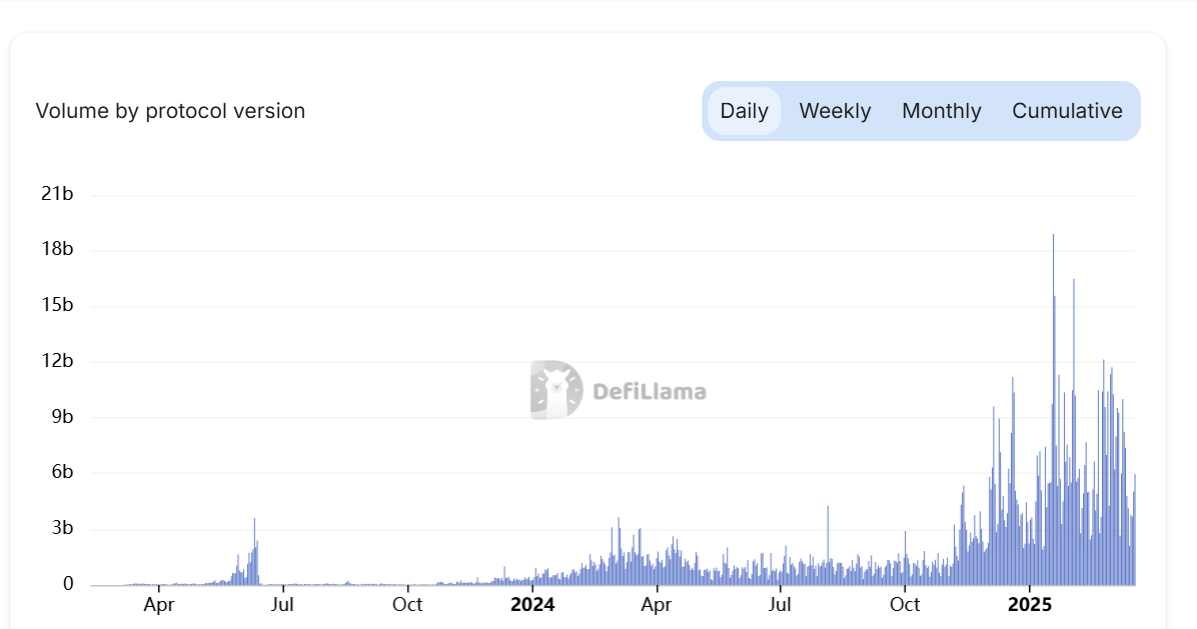
Task: Click the 12b y-axis label
Action: [x=57, y=361]
